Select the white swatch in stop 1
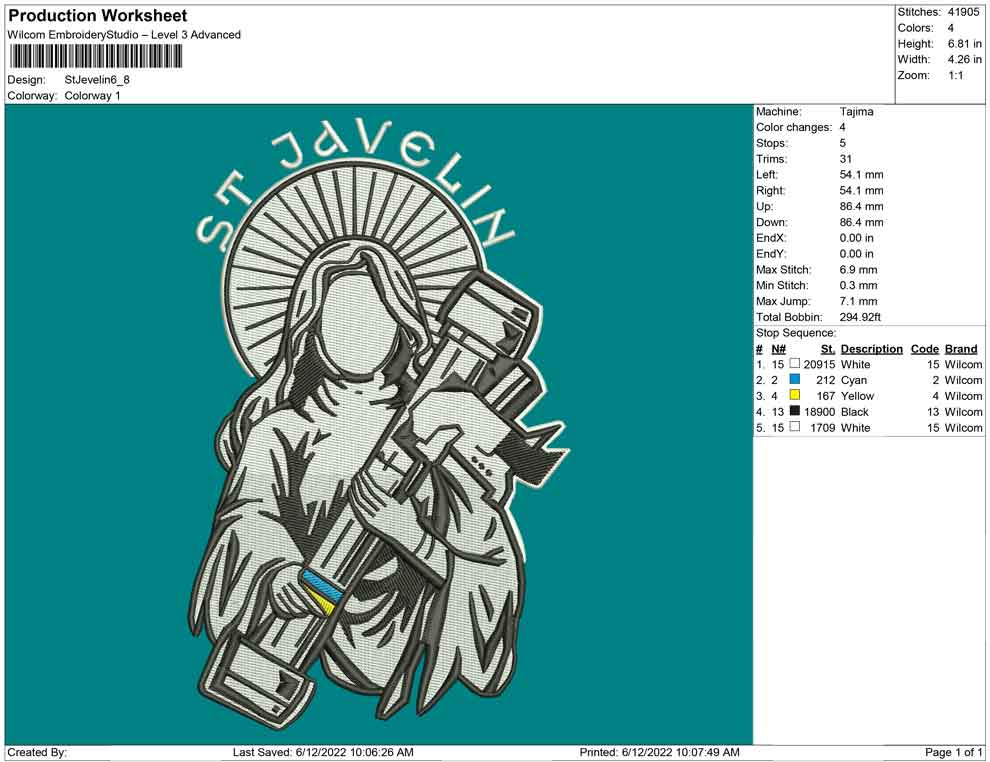The width and height of the screenshot is (990, 762). point(795,364)
